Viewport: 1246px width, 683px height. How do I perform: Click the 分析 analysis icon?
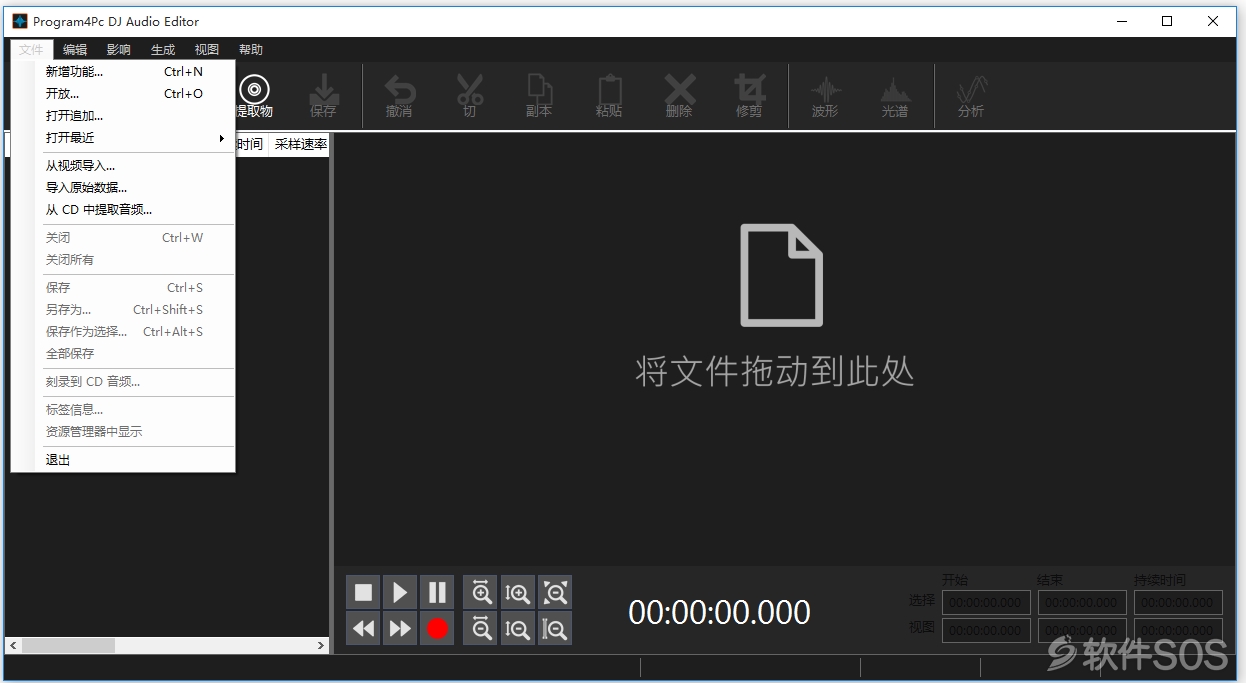point(971,90)
